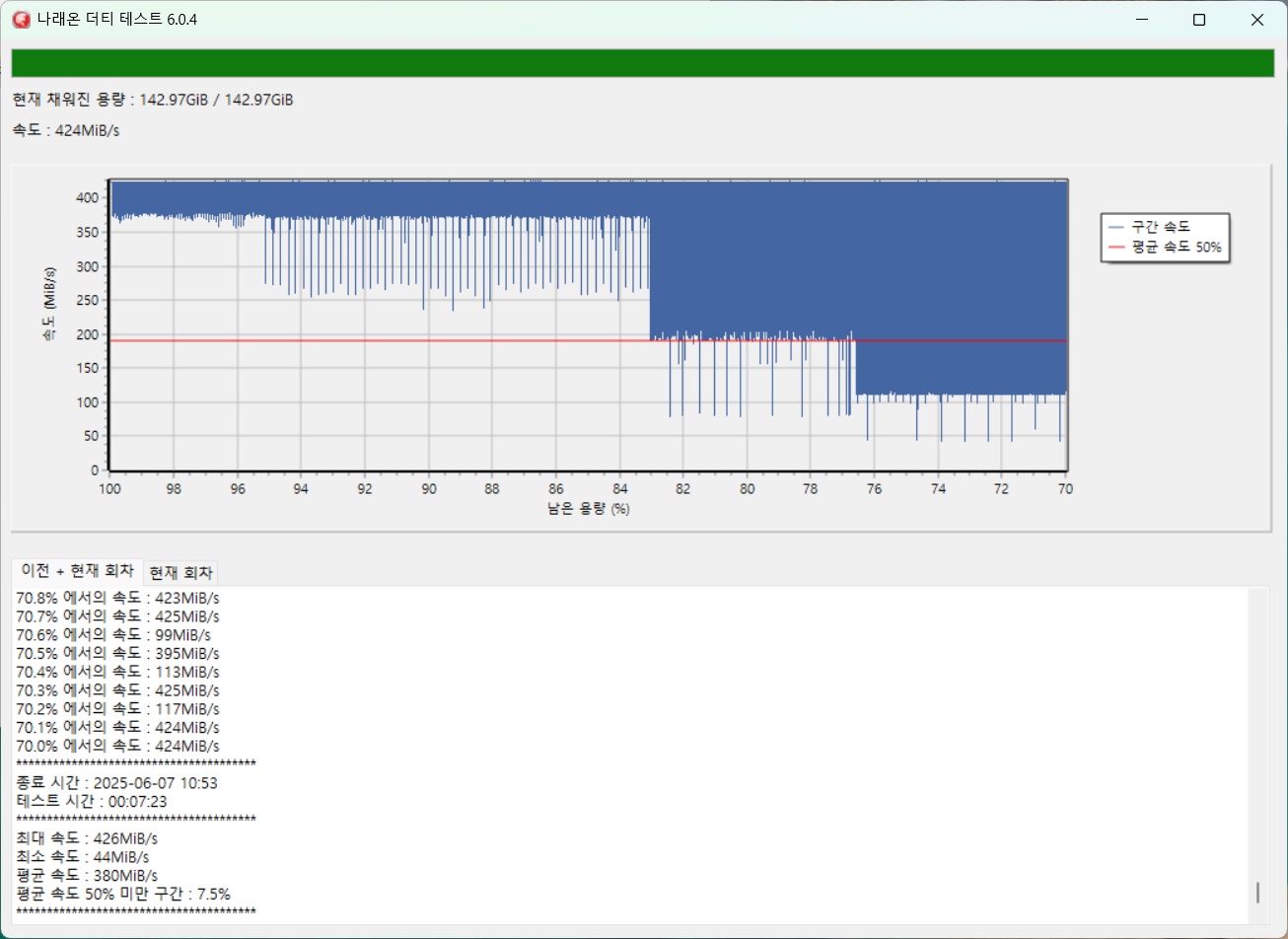Click the 테스트 시간 : 00:07:23 log line
This screenshot has height=939, width=1288.
(x=92, y=801)
